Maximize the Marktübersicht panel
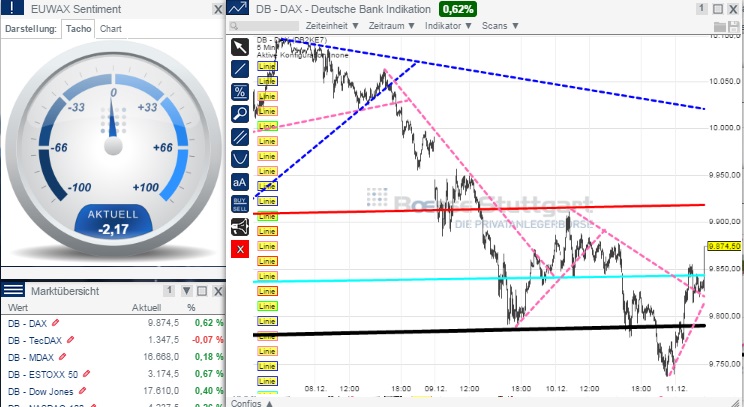This screenshot has width=744, height=407. pos(202,291)
